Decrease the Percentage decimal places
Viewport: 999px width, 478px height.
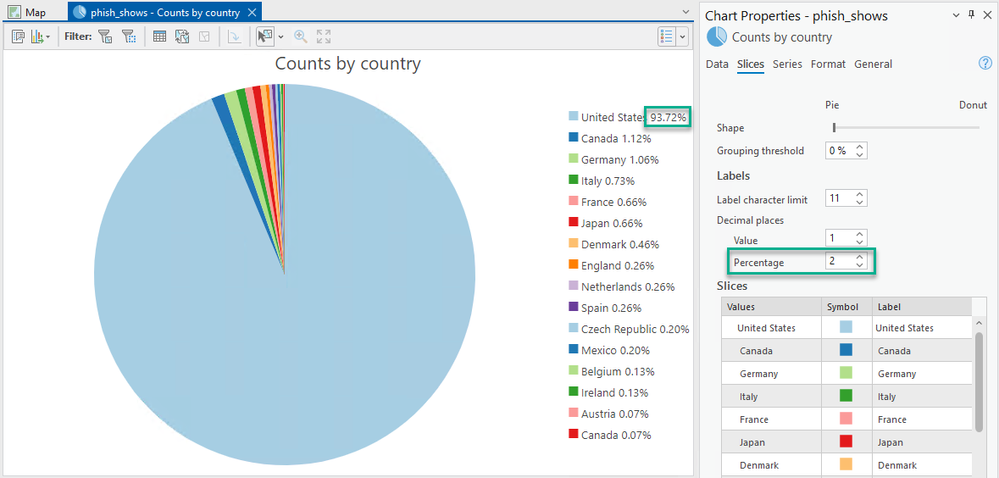pyautogui.click(x=860, y=266)
